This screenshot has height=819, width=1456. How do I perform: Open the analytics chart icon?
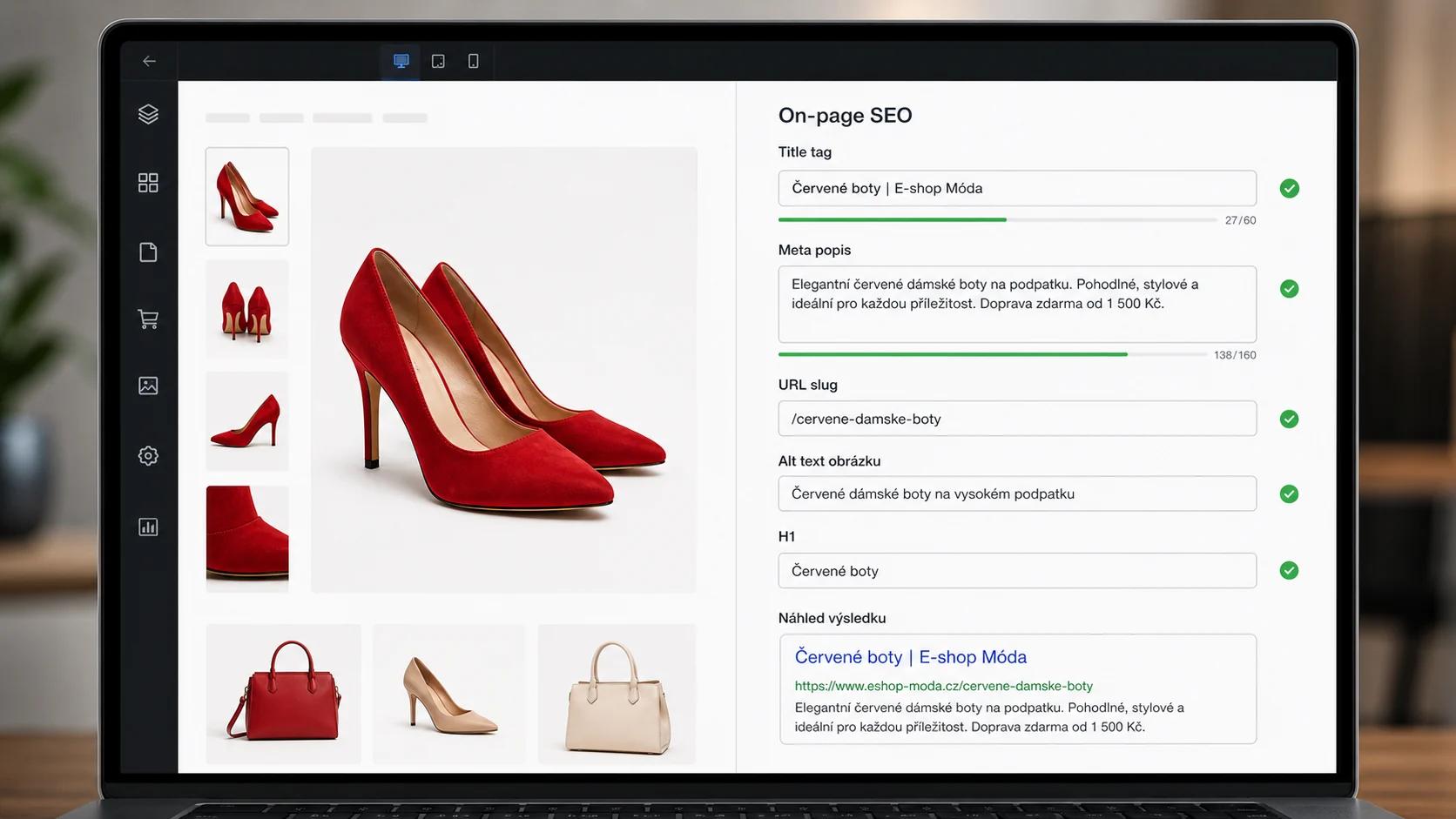click(148, 527)
